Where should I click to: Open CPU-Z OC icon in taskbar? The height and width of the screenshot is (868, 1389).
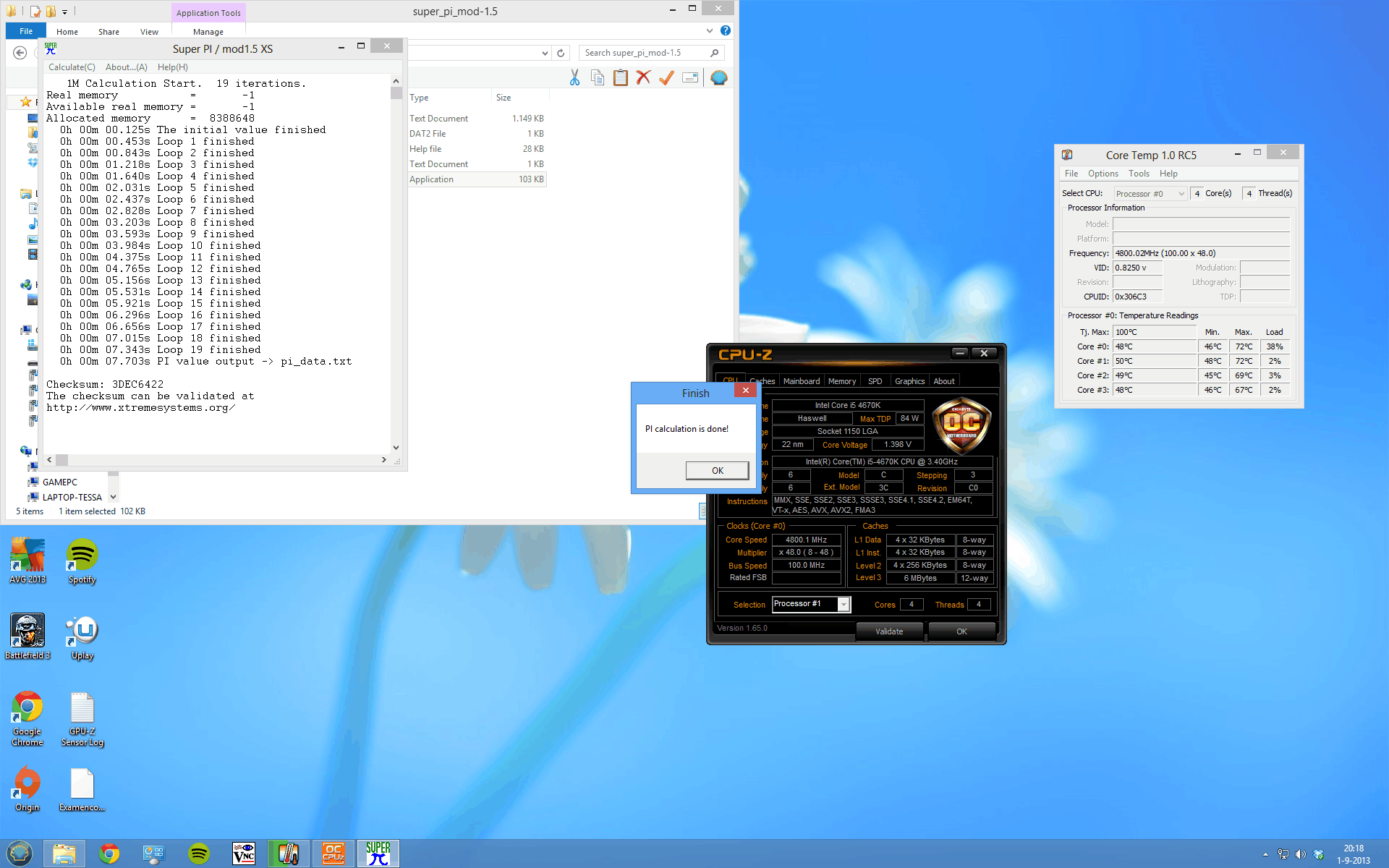click(x=333, y=854)
